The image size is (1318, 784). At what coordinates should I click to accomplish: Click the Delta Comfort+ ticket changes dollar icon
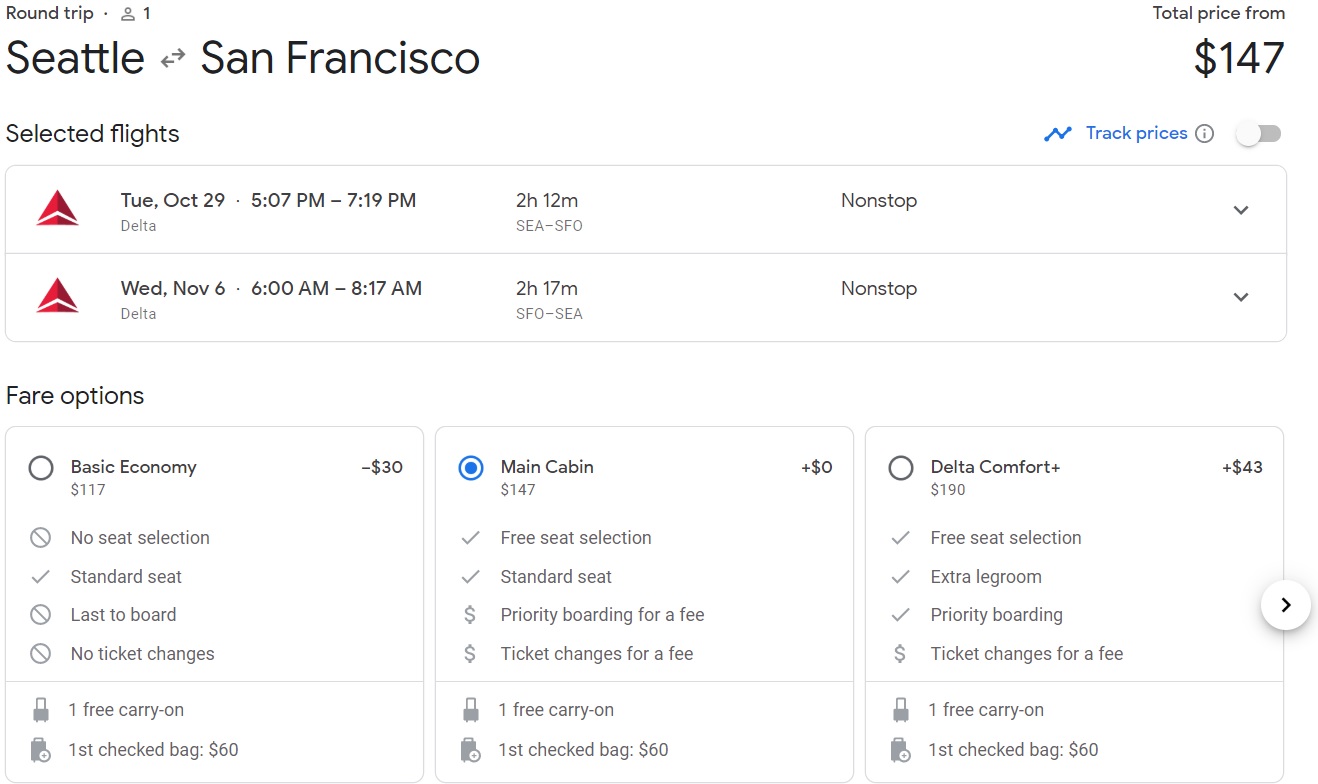[x=900, y=654]
